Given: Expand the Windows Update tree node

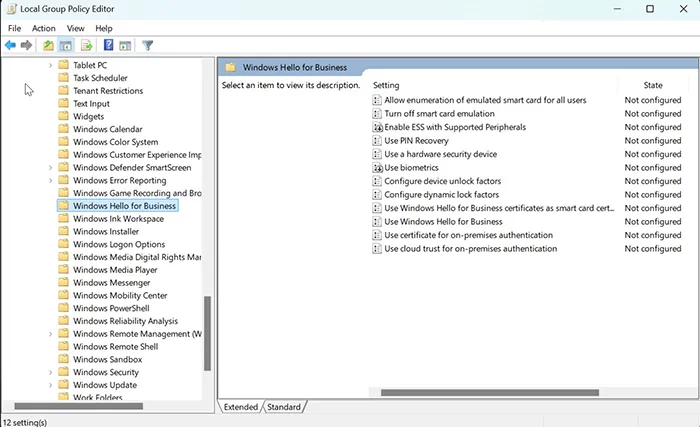Looking at the screenshot, I should pos(51,385).
